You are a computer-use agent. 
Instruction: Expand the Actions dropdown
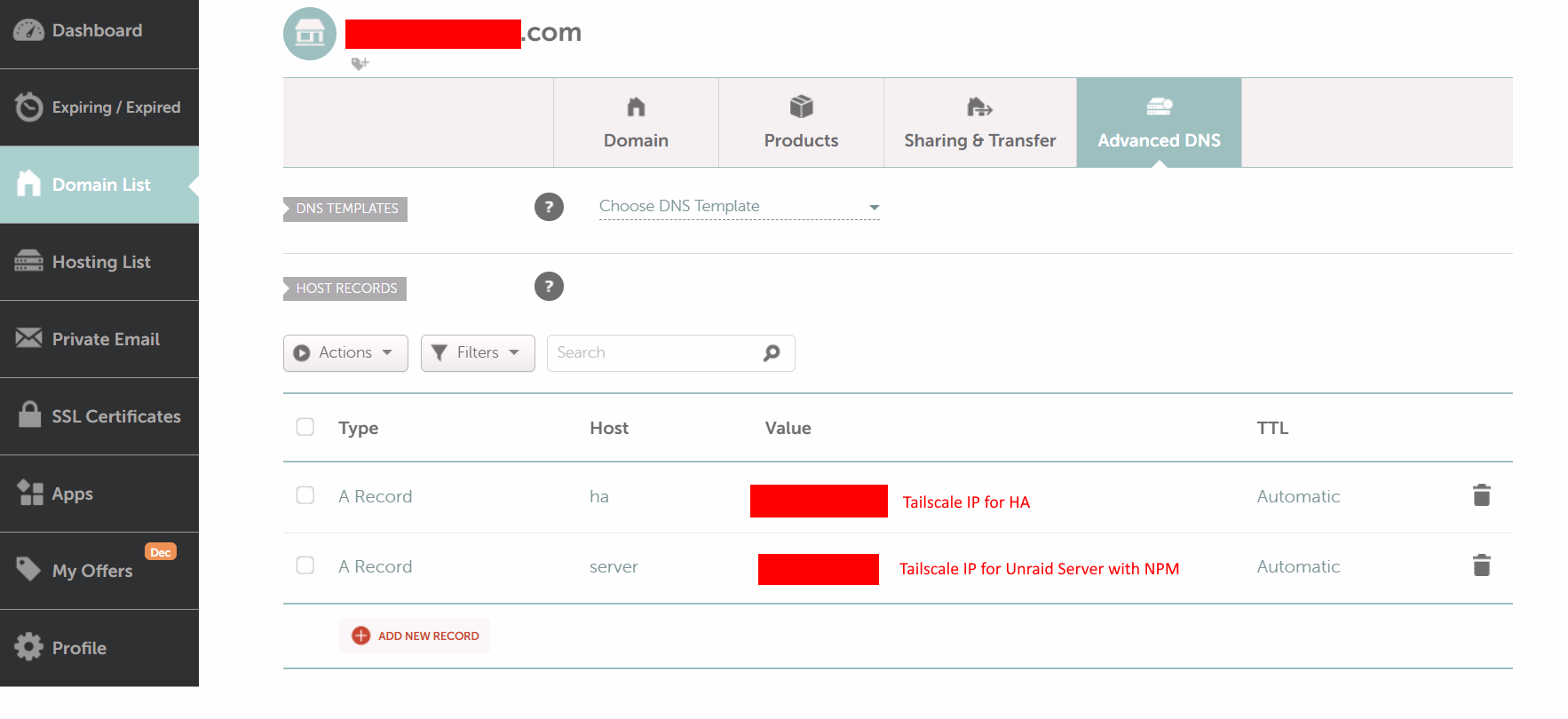(x=345, y=353)
